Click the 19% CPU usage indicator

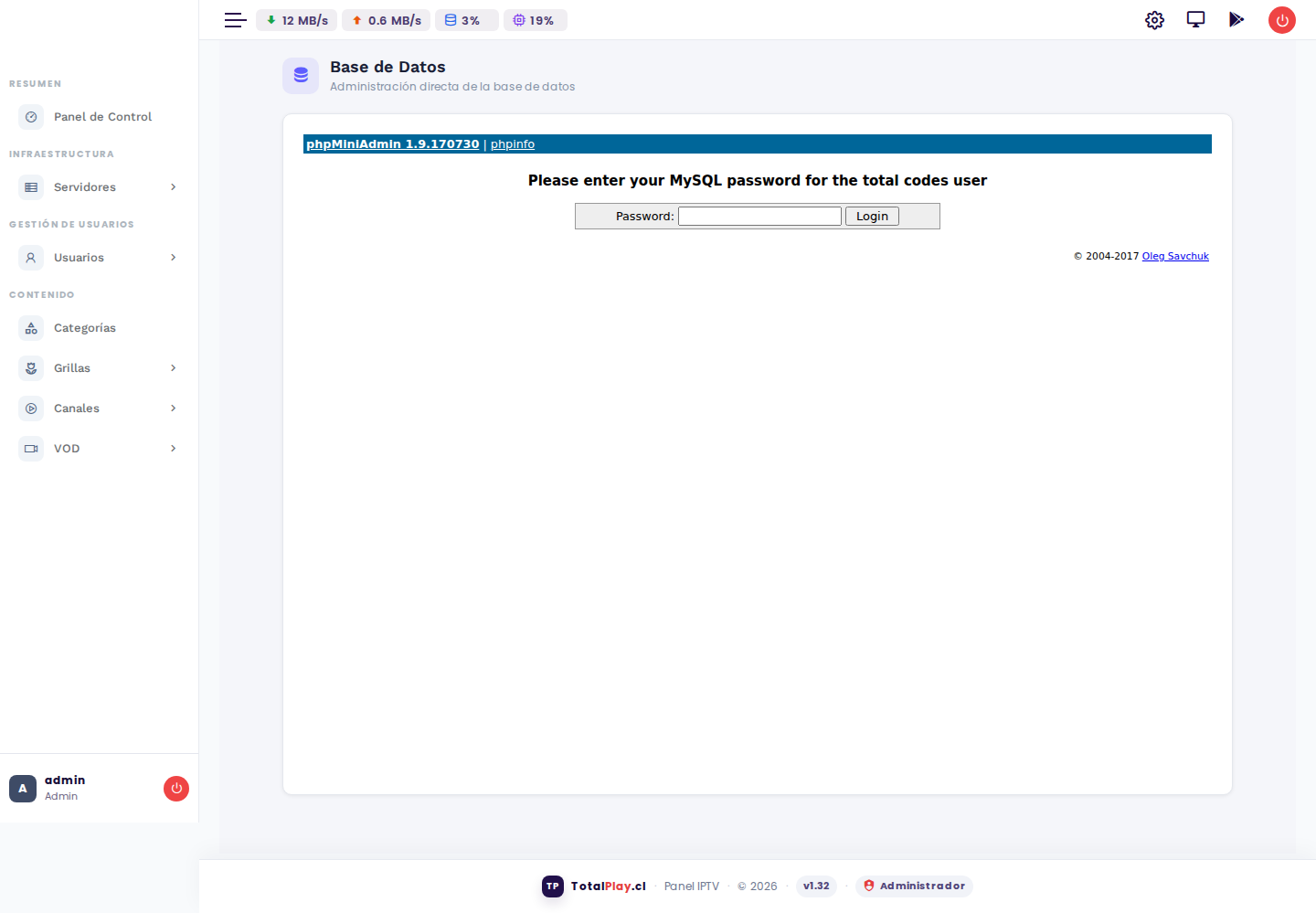[536, 20]
